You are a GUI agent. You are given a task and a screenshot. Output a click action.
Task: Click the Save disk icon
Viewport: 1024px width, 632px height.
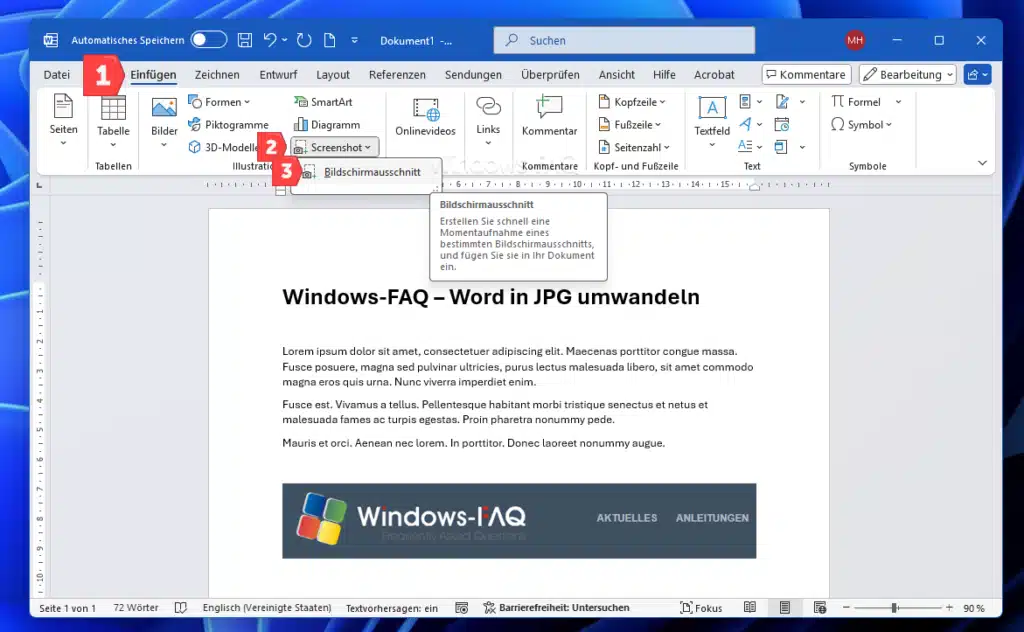click(x=245, y=40)
